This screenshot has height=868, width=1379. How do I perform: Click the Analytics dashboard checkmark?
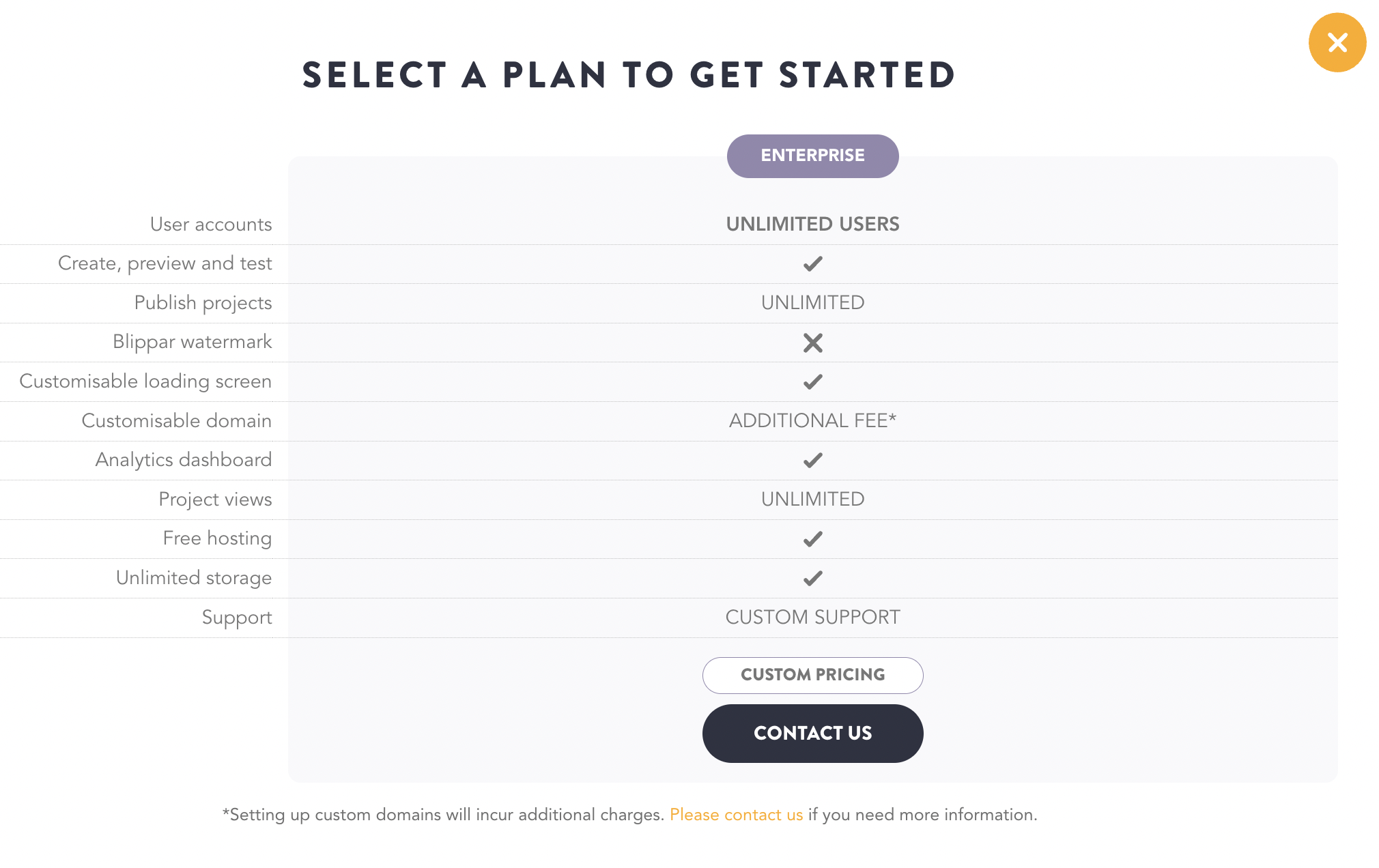812,461
